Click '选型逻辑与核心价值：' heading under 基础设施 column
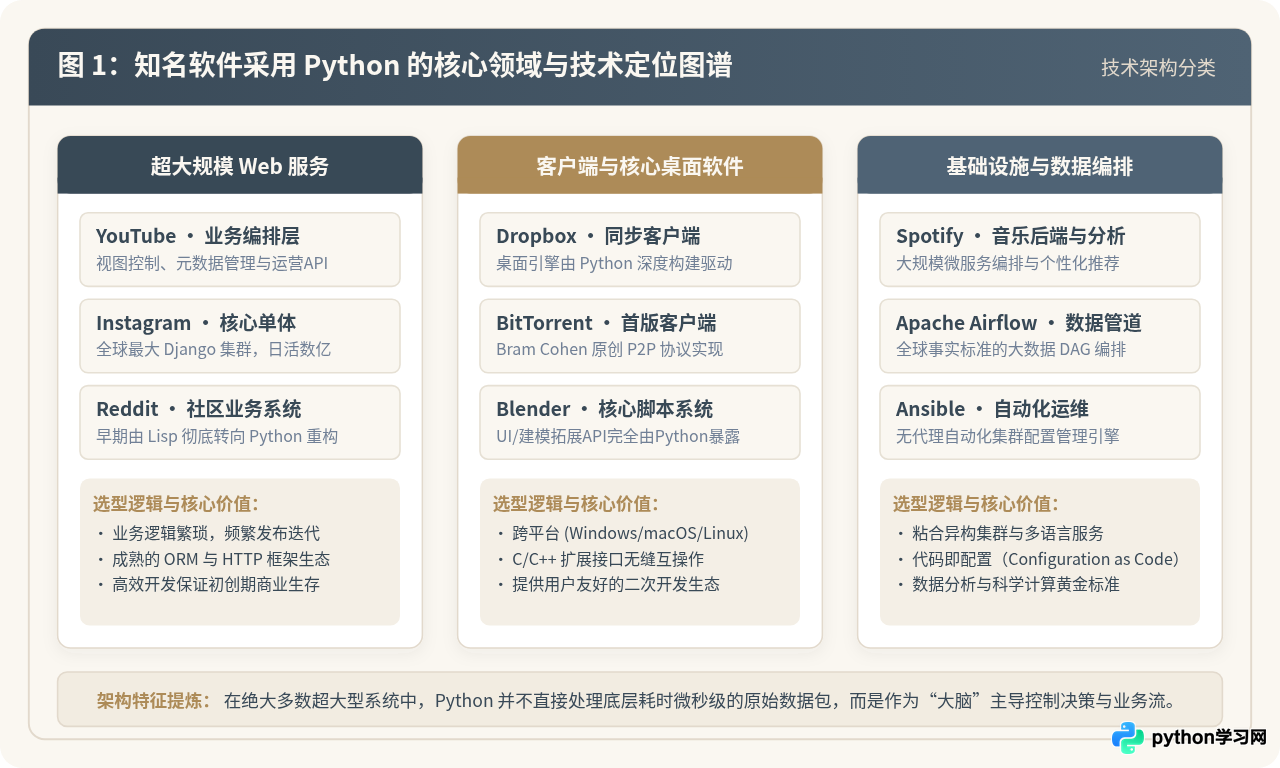 click(976, 504)
